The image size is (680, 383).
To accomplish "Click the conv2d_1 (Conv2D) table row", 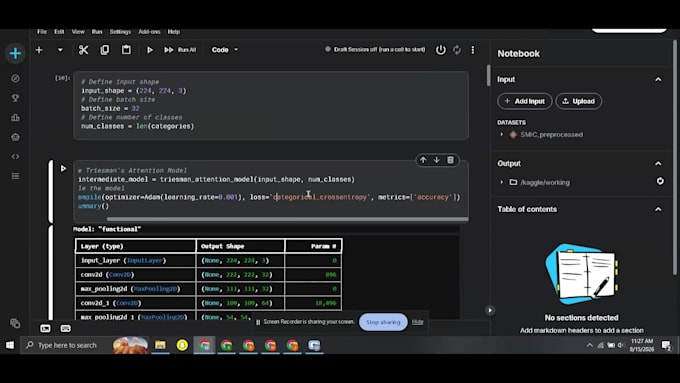I will coord(209,303).
